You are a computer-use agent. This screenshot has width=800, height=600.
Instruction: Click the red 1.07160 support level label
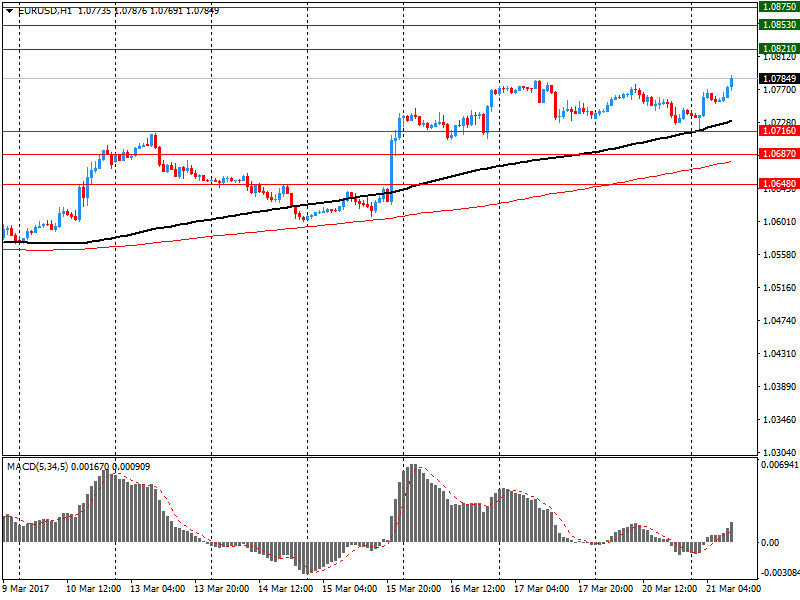pyautogui.click(x=779, y=131)
